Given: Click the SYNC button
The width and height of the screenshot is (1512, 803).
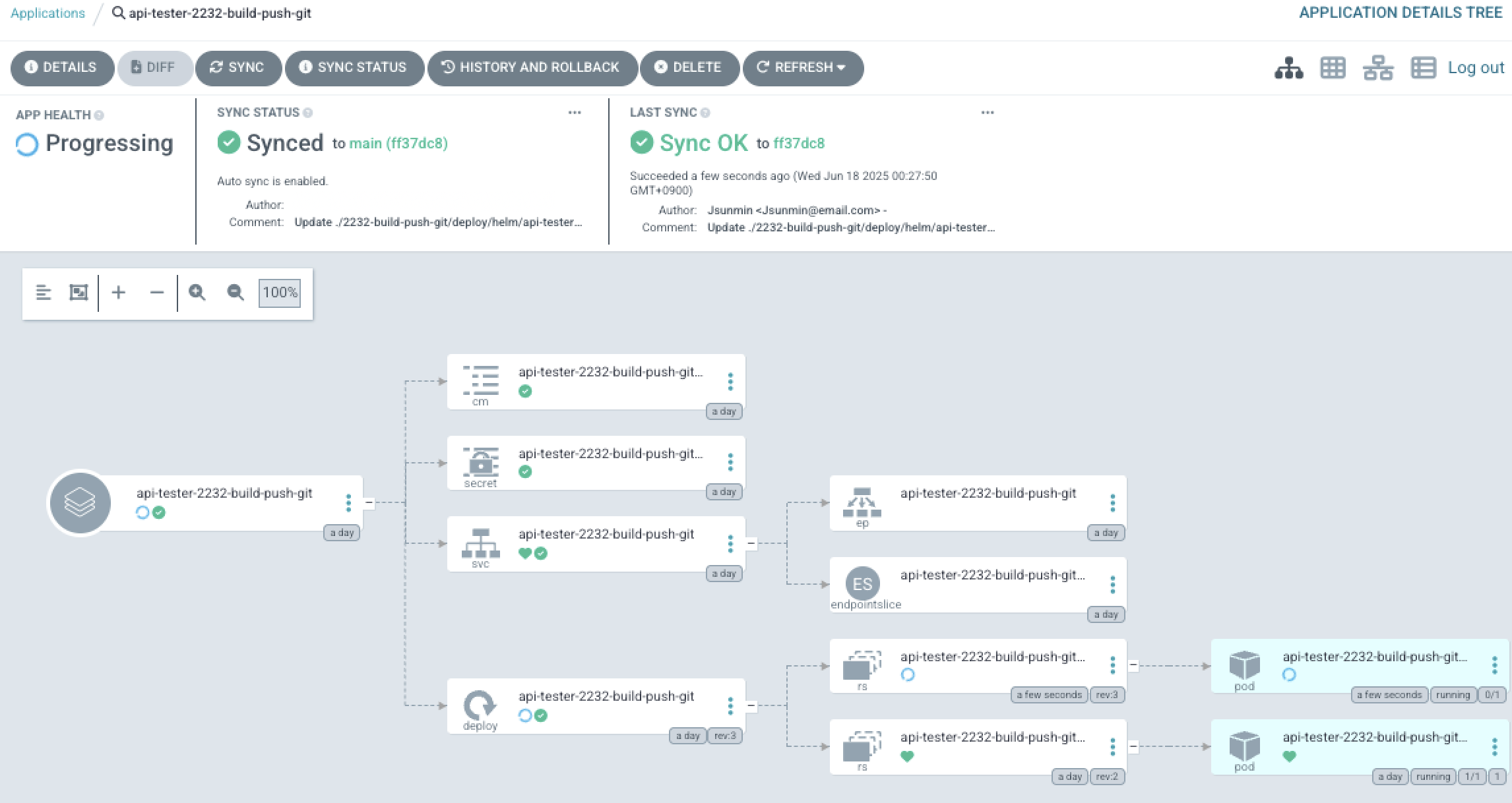Looking at the screenshot, I should [x=237, y=68].
